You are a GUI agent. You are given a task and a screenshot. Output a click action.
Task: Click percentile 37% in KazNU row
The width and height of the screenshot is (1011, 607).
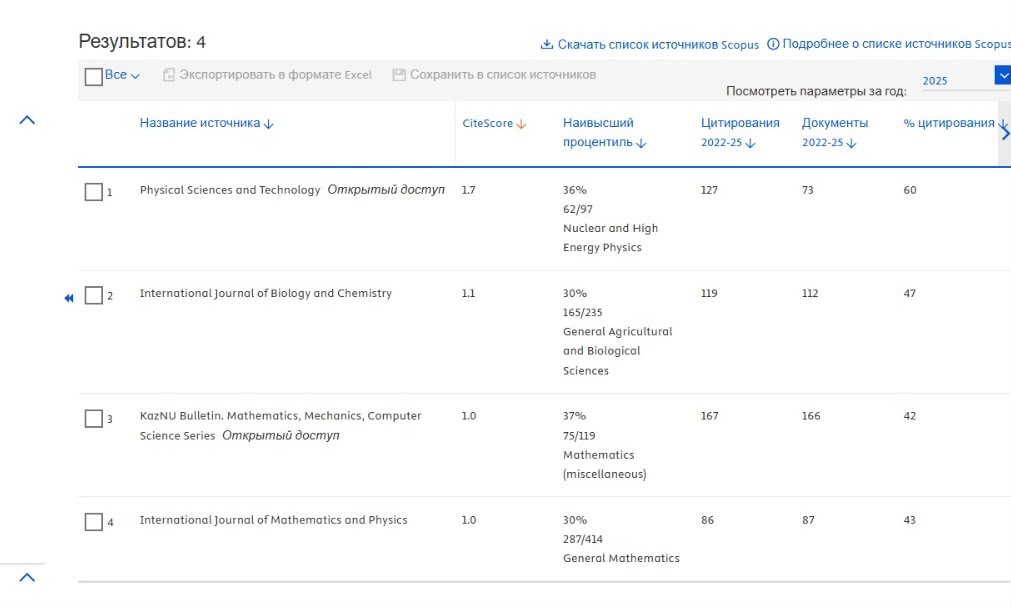(574, 415)
